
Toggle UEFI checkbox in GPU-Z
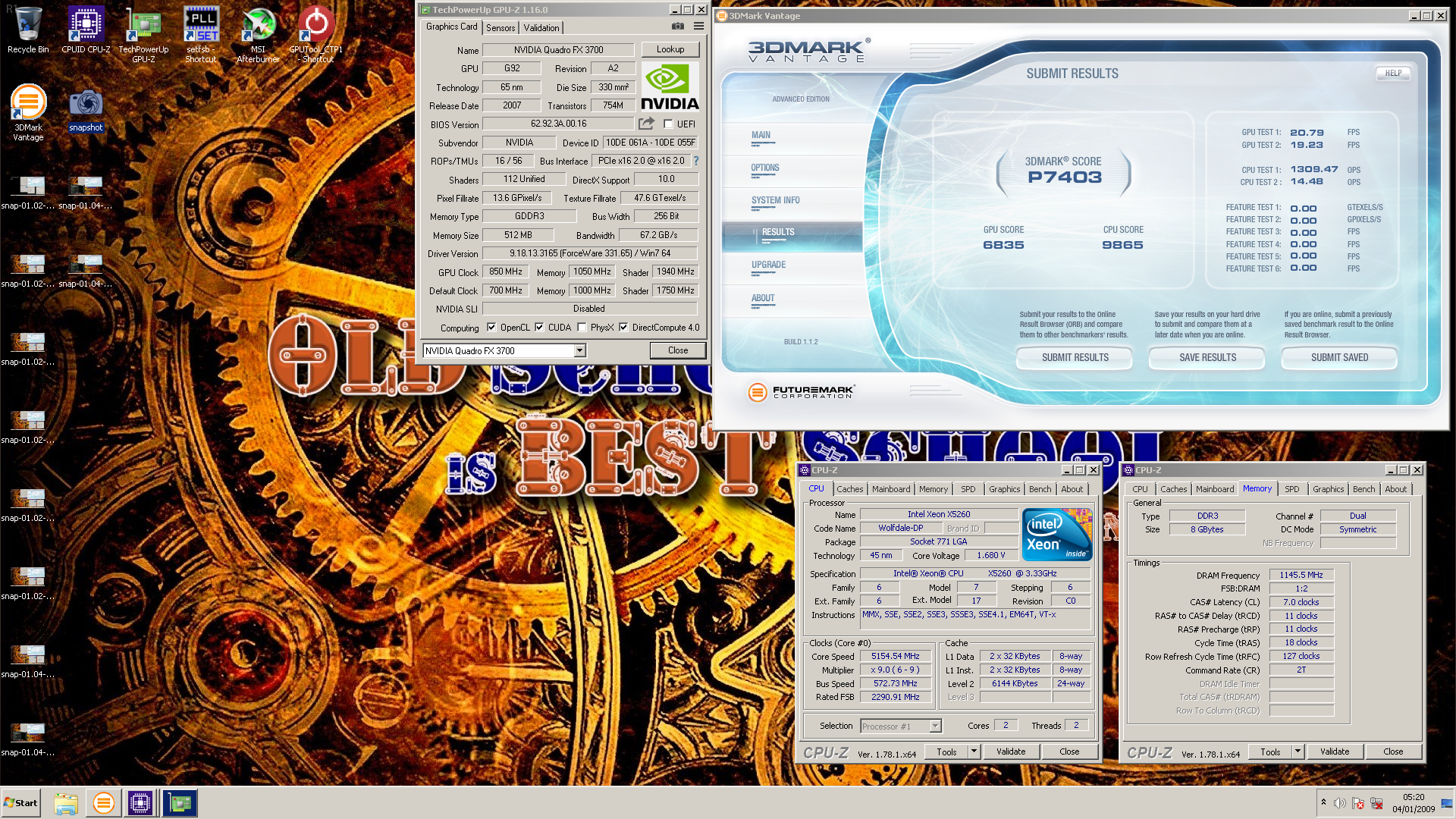click(668, 124)
